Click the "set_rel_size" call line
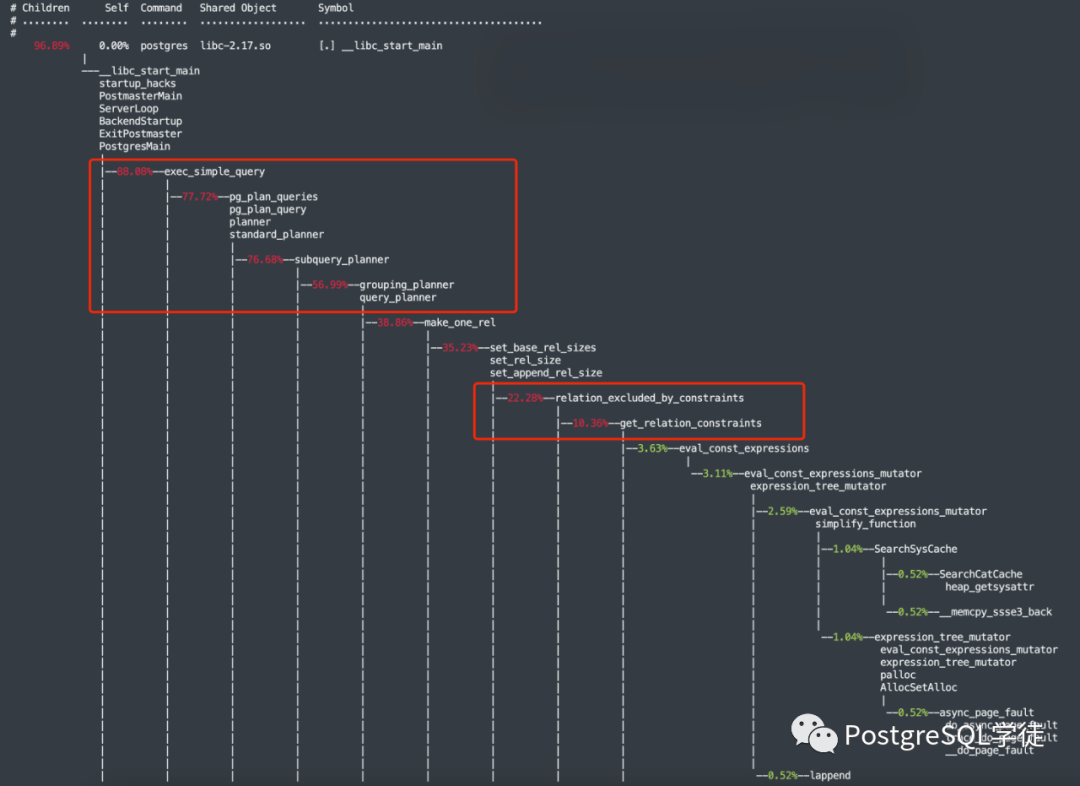 pyautogui.click(x=525, y=360)
